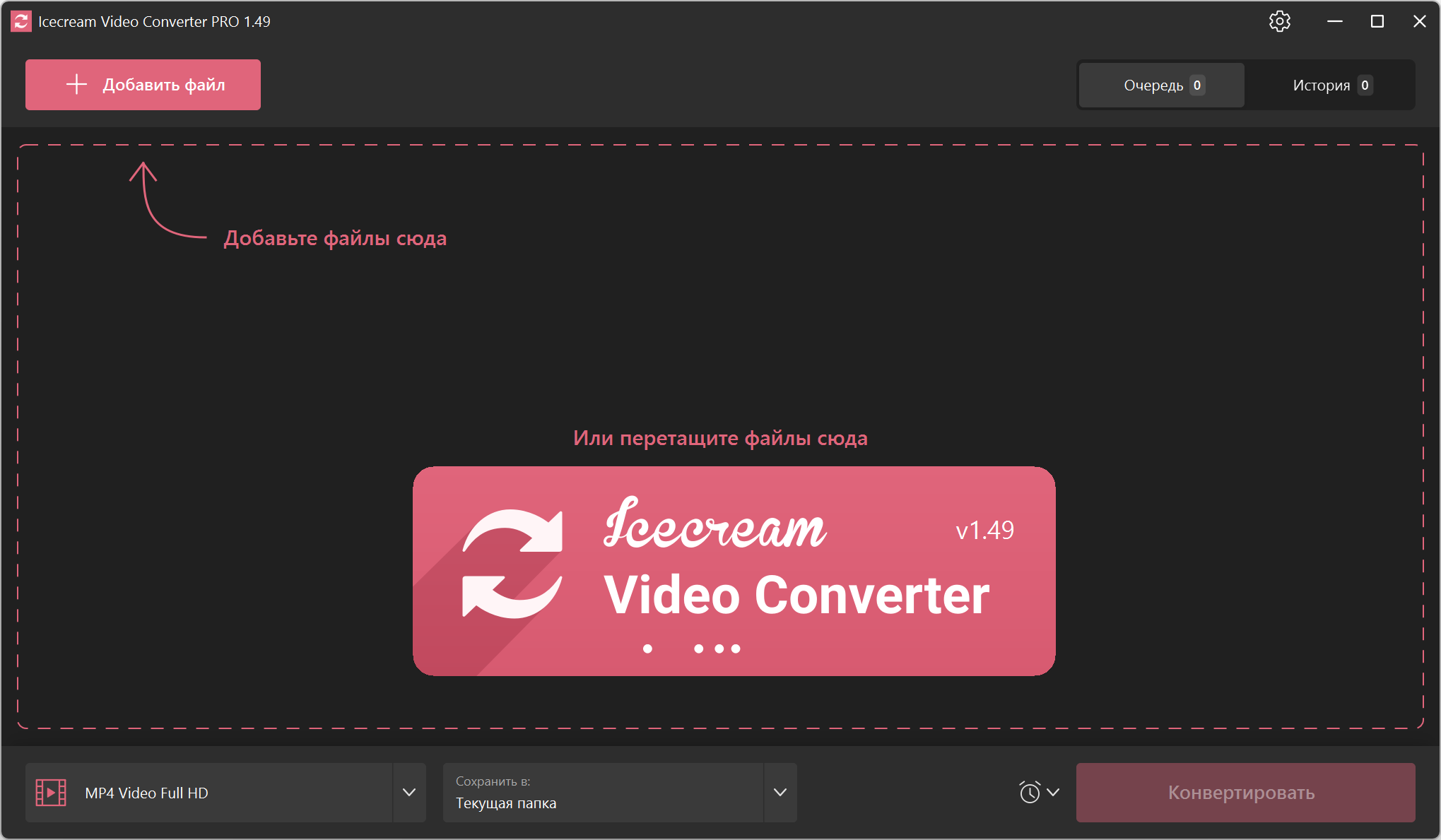1441x840 pixels.
Task: Click the circular arrows converter logo
Action: [512, 563]
